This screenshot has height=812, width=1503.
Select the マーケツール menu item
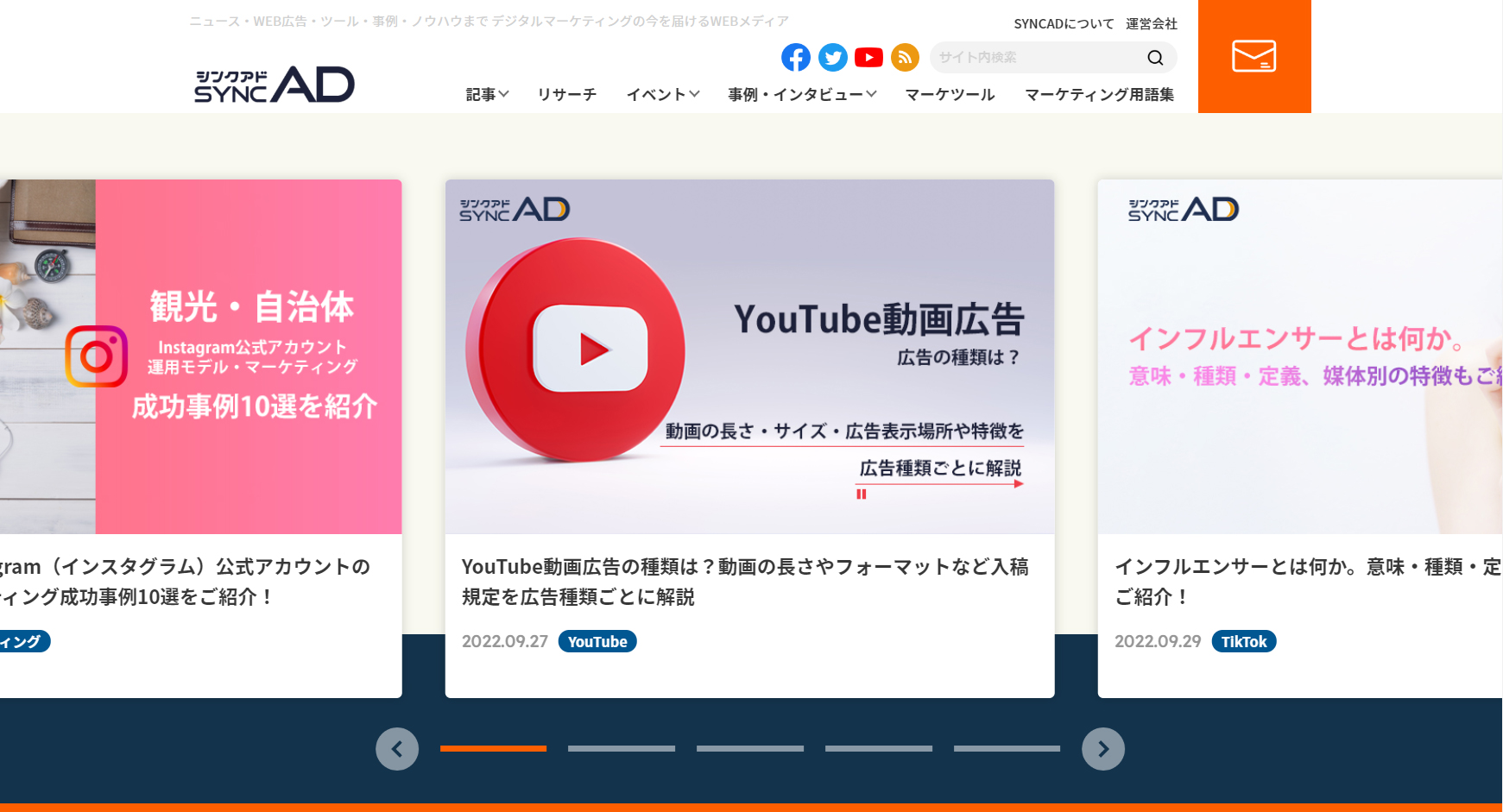coord(949,95)
